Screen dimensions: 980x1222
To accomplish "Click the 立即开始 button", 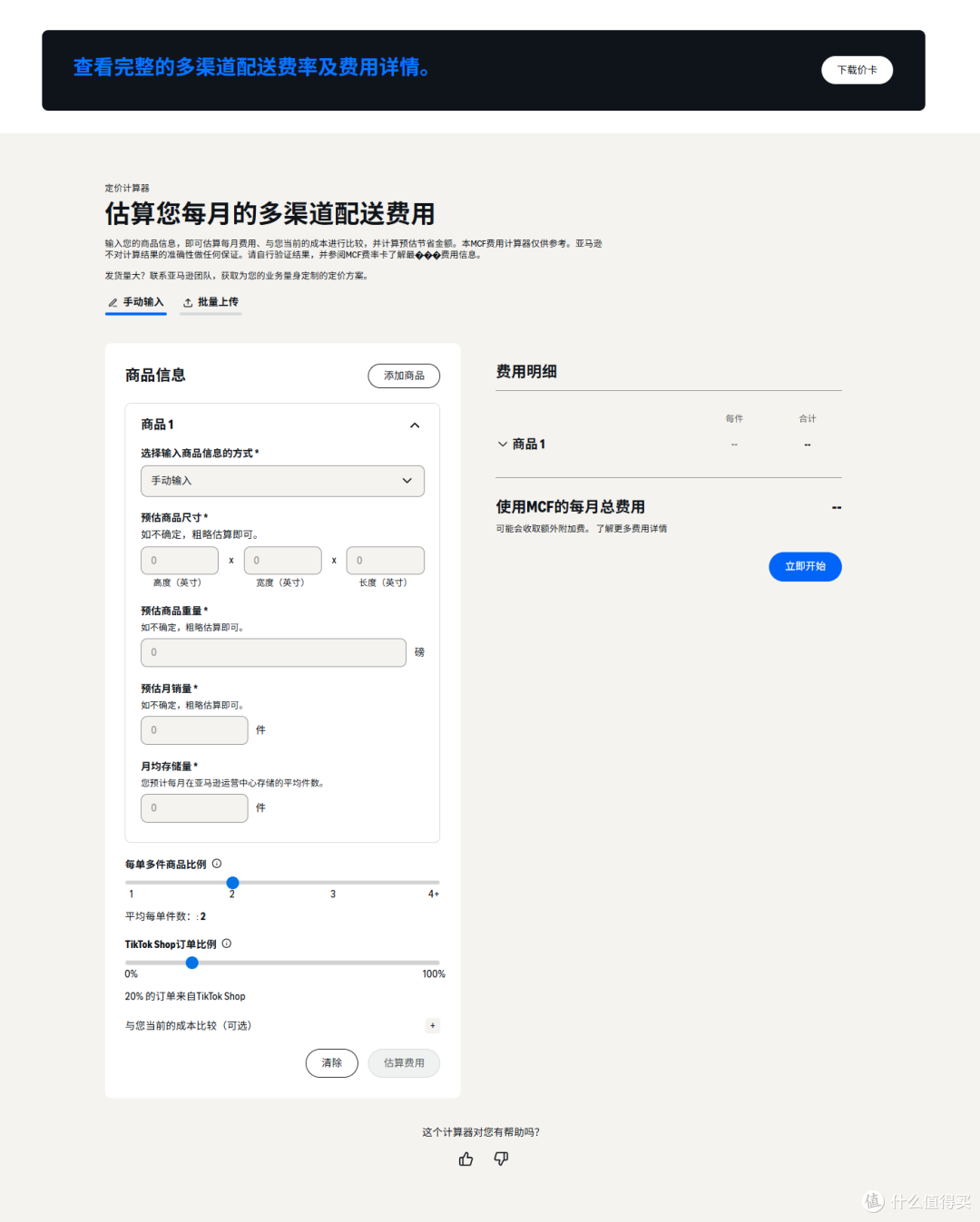I will click(x=805, y=566).
